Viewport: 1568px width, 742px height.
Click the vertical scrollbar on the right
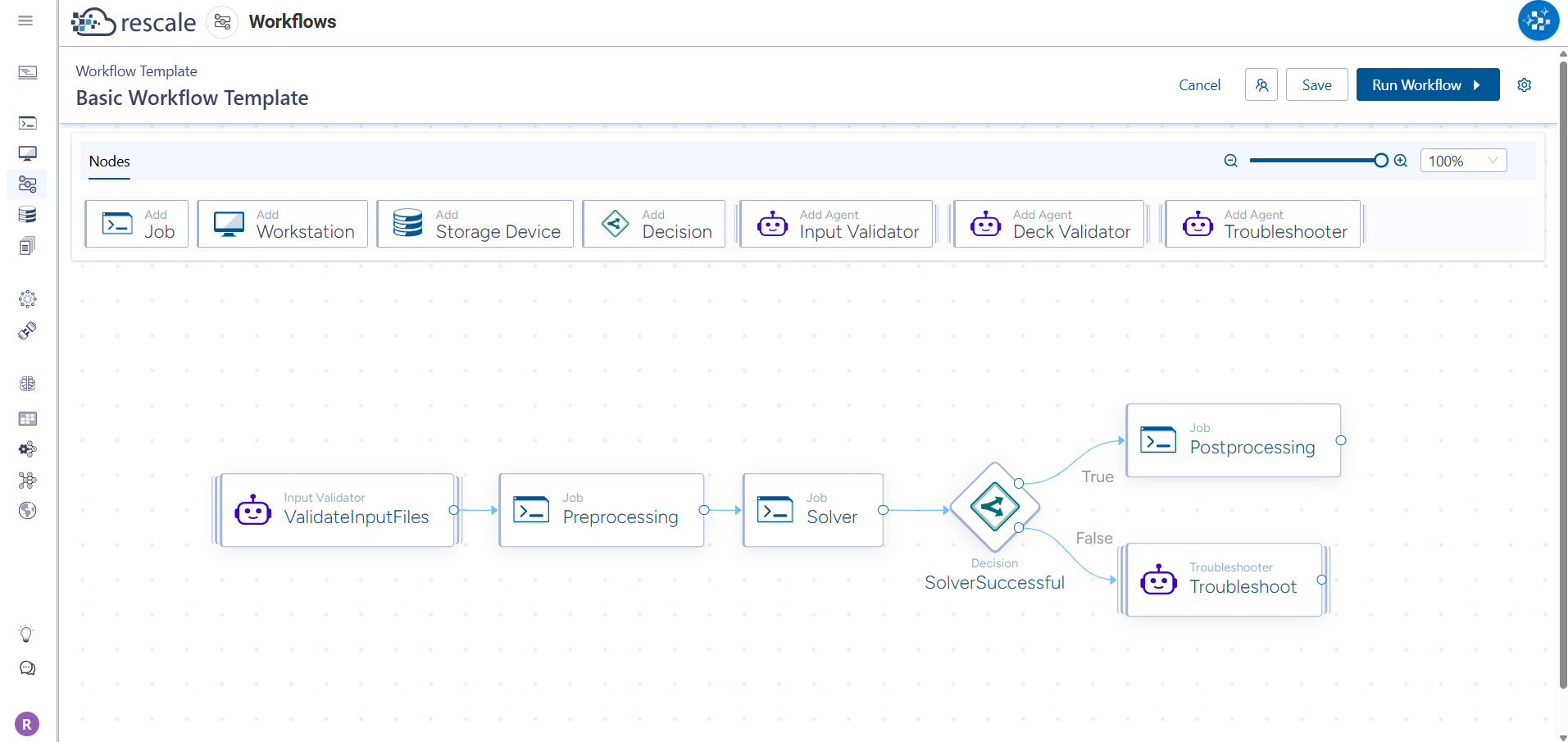click(1562, 373)
